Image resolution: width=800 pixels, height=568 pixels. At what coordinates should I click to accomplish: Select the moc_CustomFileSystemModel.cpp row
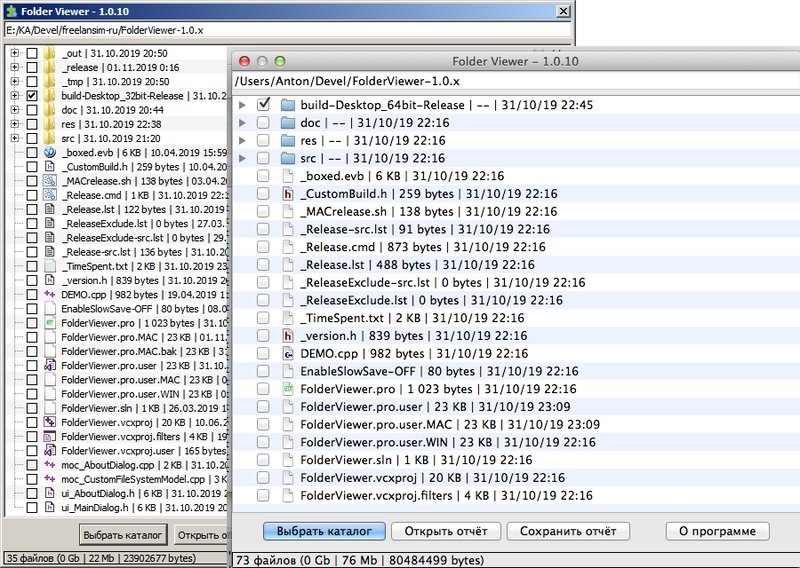pyautogui.click(x=118, y=479)
